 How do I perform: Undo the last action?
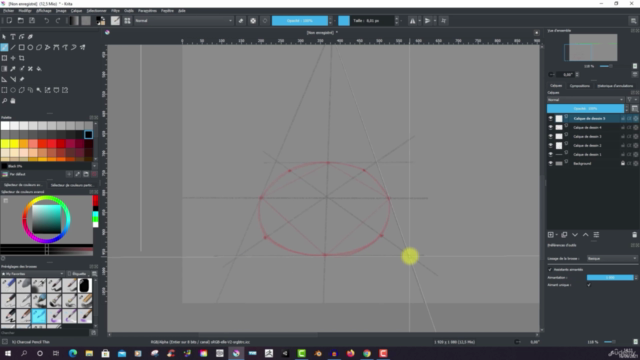pyautogui.click(x=47, y=20)
